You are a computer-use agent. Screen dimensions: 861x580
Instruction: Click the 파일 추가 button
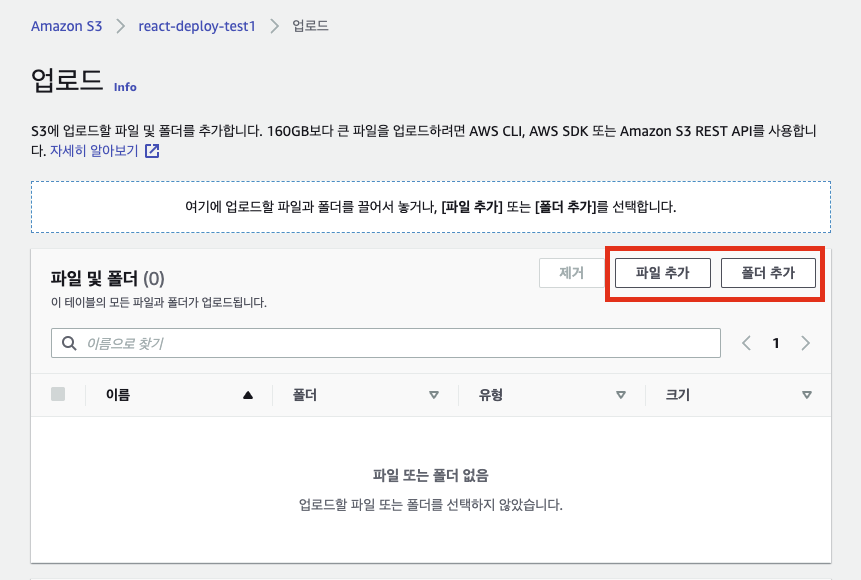point(663,273)
